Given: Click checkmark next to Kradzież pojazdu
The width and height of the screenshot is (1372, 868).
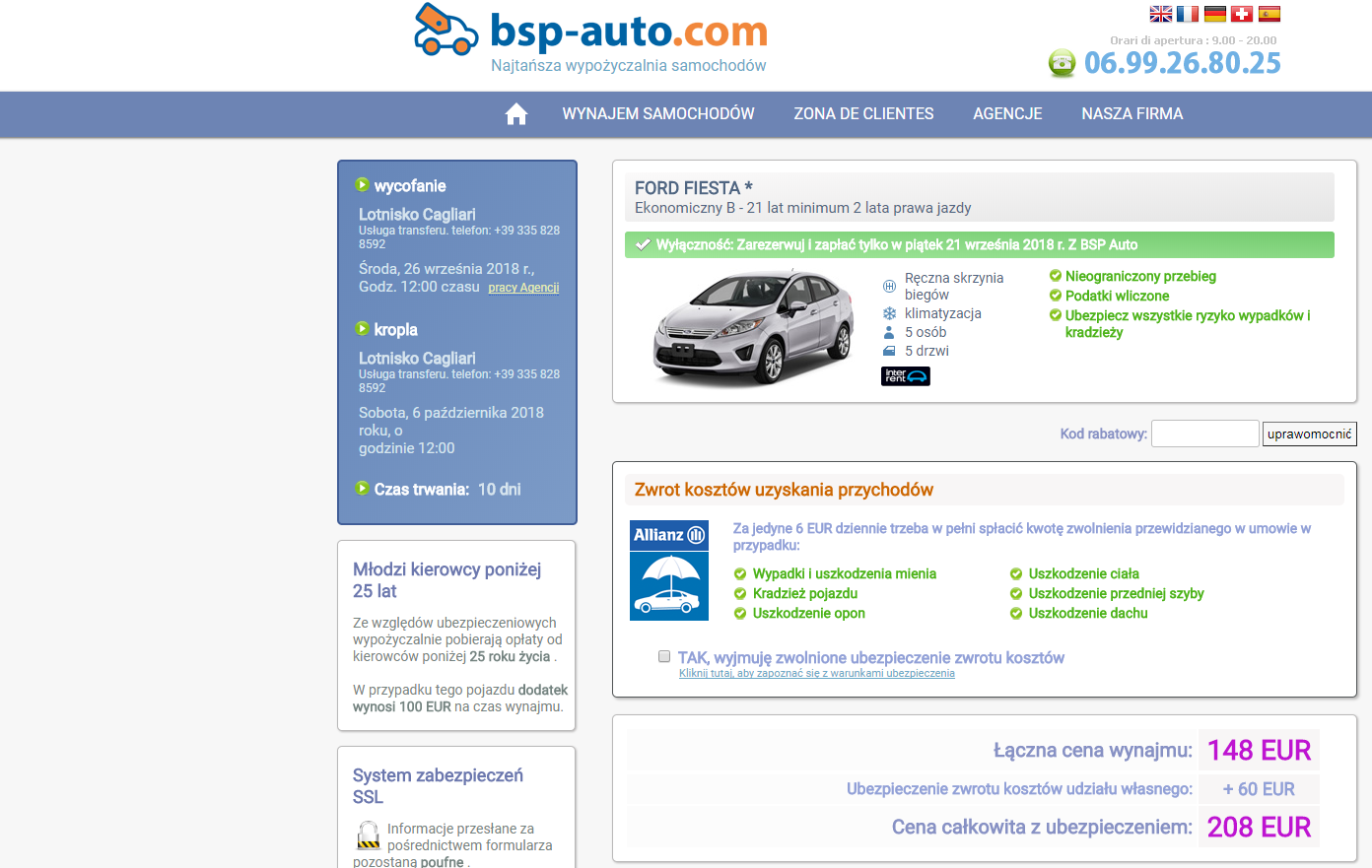Looking at the screenshot, I should 740,593.
